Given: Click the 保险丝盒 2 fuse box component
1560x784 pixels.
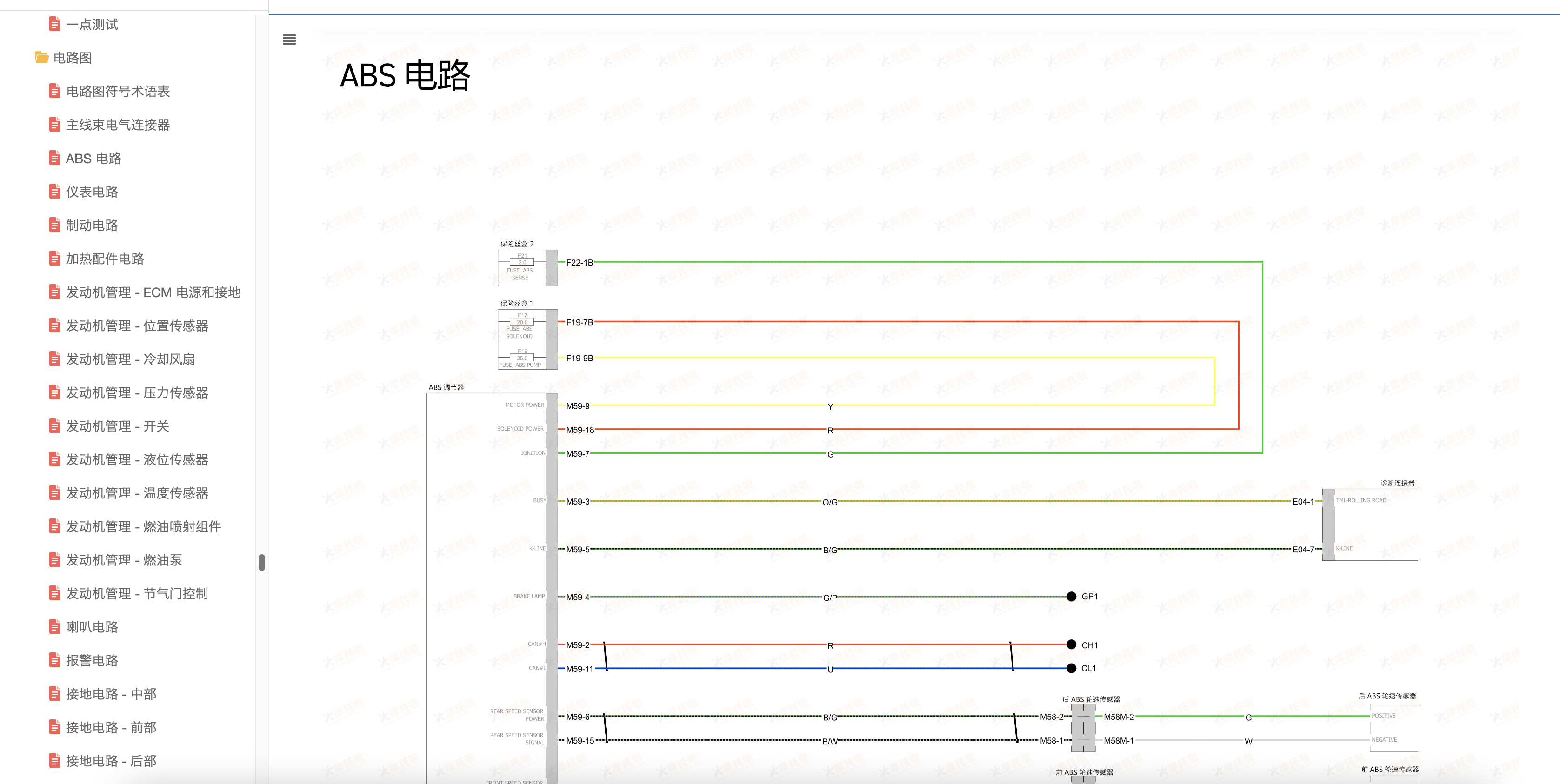Looking at the screenshot, I should 527,267.
